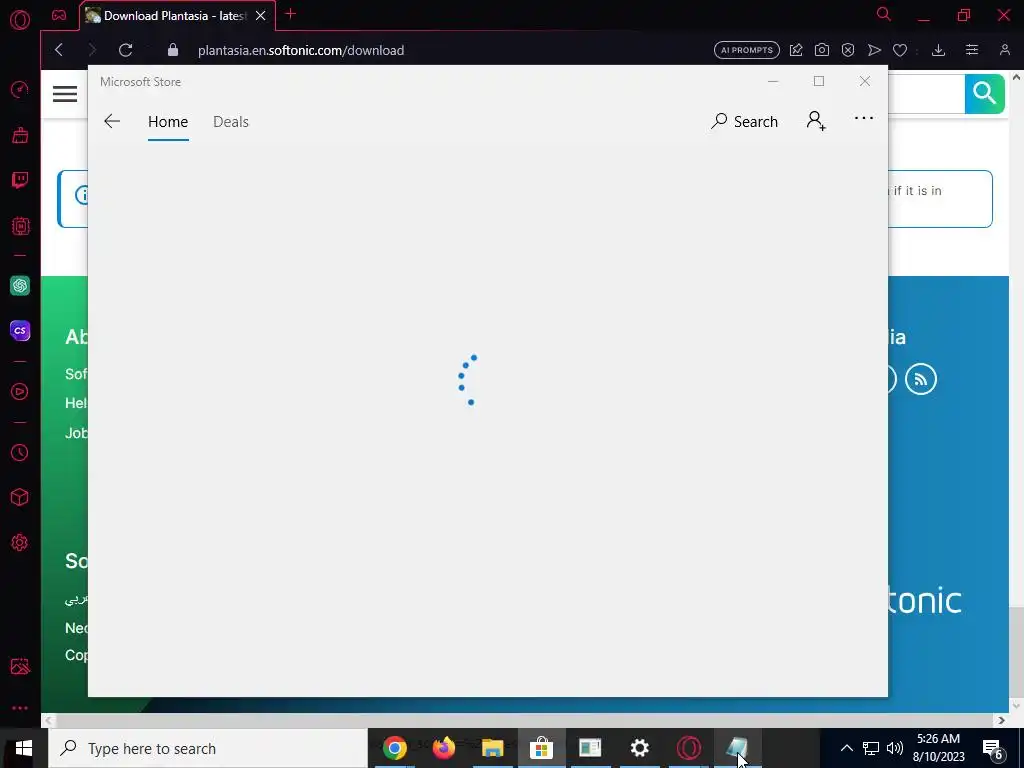Open sidebar three-dot setup menu
Screen dimensions: 1024x768
coord(20,708)
